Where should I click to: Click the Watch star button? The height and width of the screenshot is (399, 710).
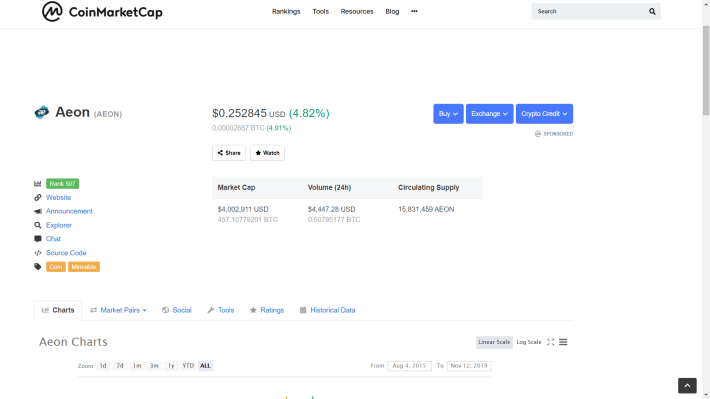pos(267,153)
